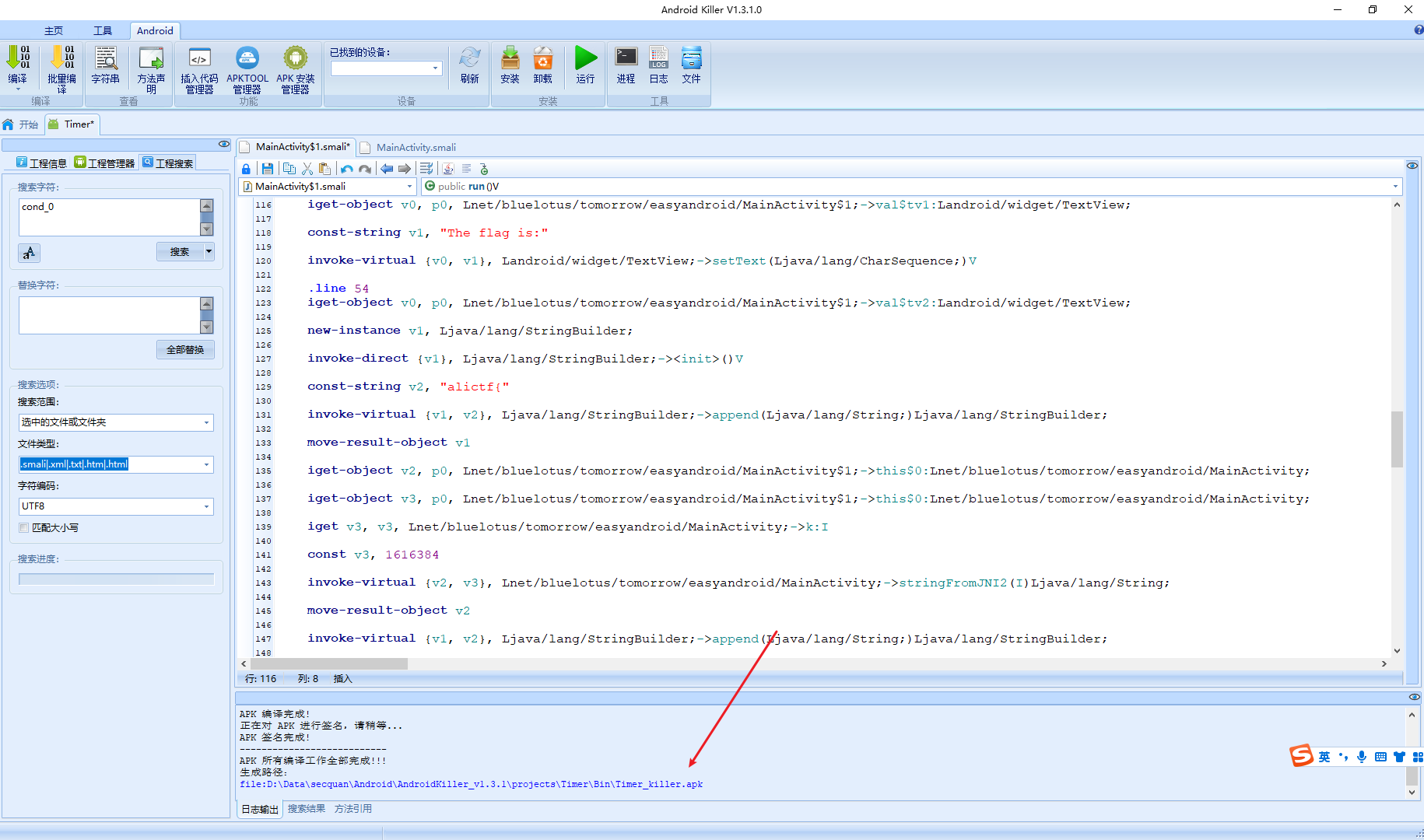
Task: Click the copy icon in editor toolbar
Action: point(289,169)
